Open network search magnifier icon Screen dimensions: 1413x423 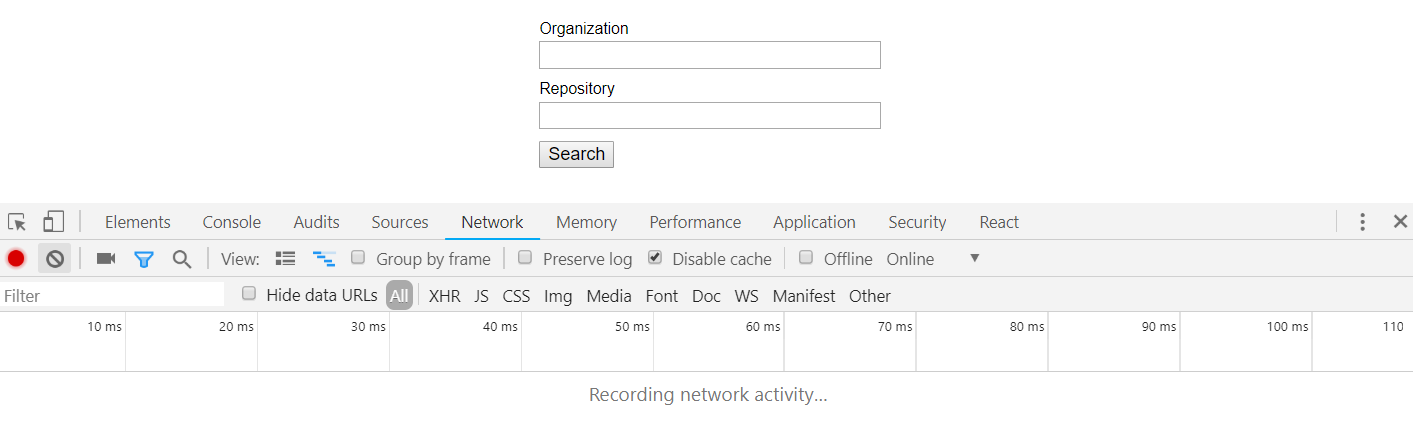click(181, 259)
